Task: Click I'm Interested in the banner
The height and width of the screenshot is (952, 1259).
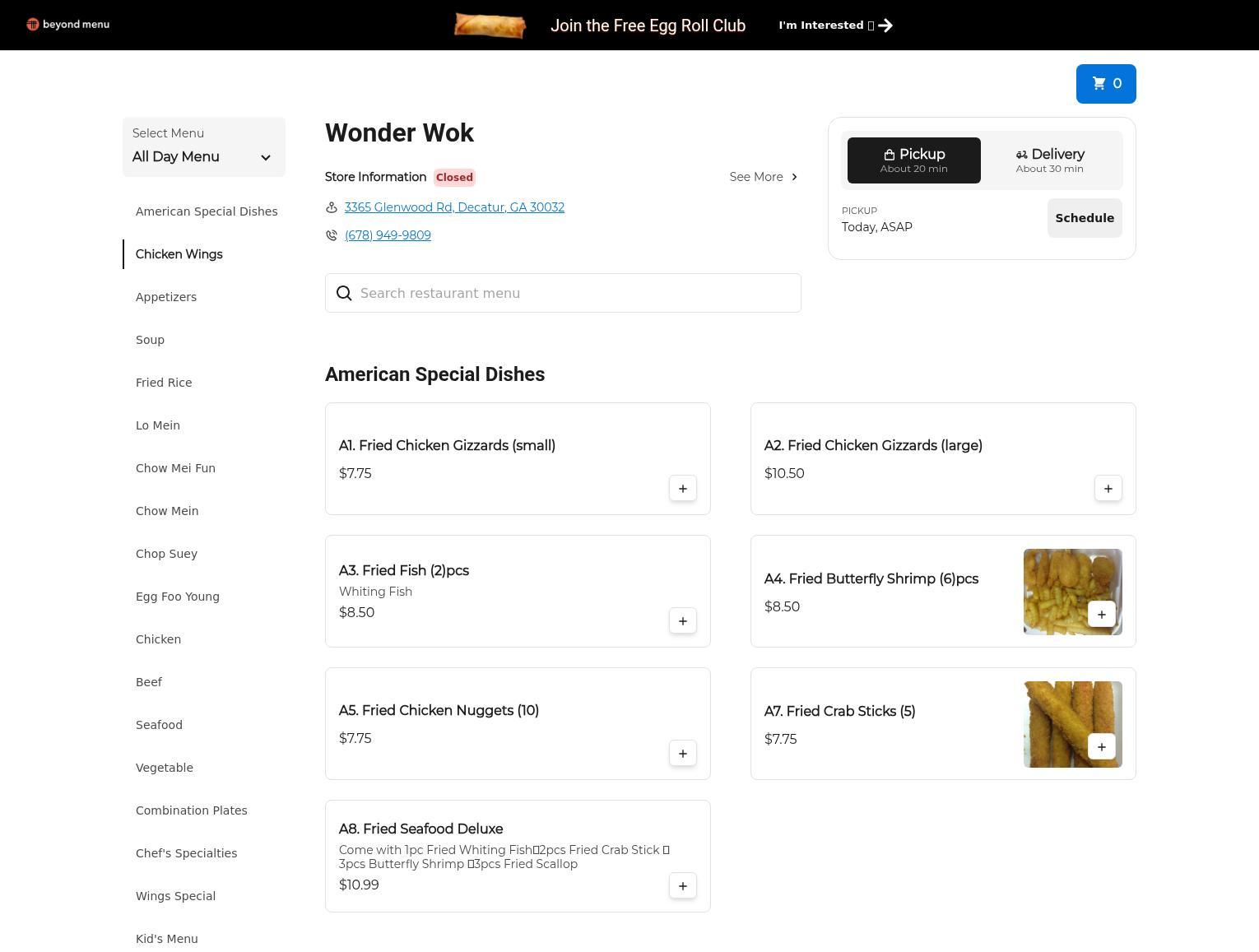Action: (834, 26)
